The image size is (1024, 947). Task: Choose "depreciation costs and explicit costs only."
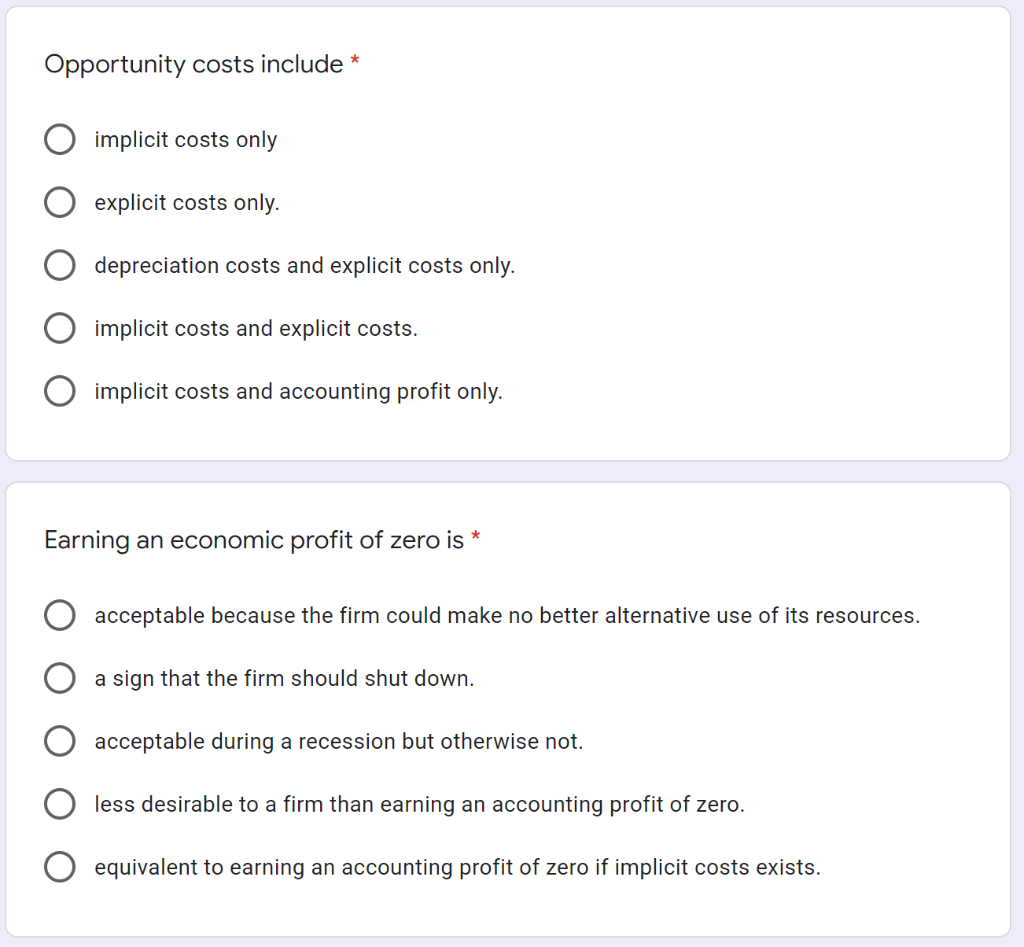pos(59,265)
